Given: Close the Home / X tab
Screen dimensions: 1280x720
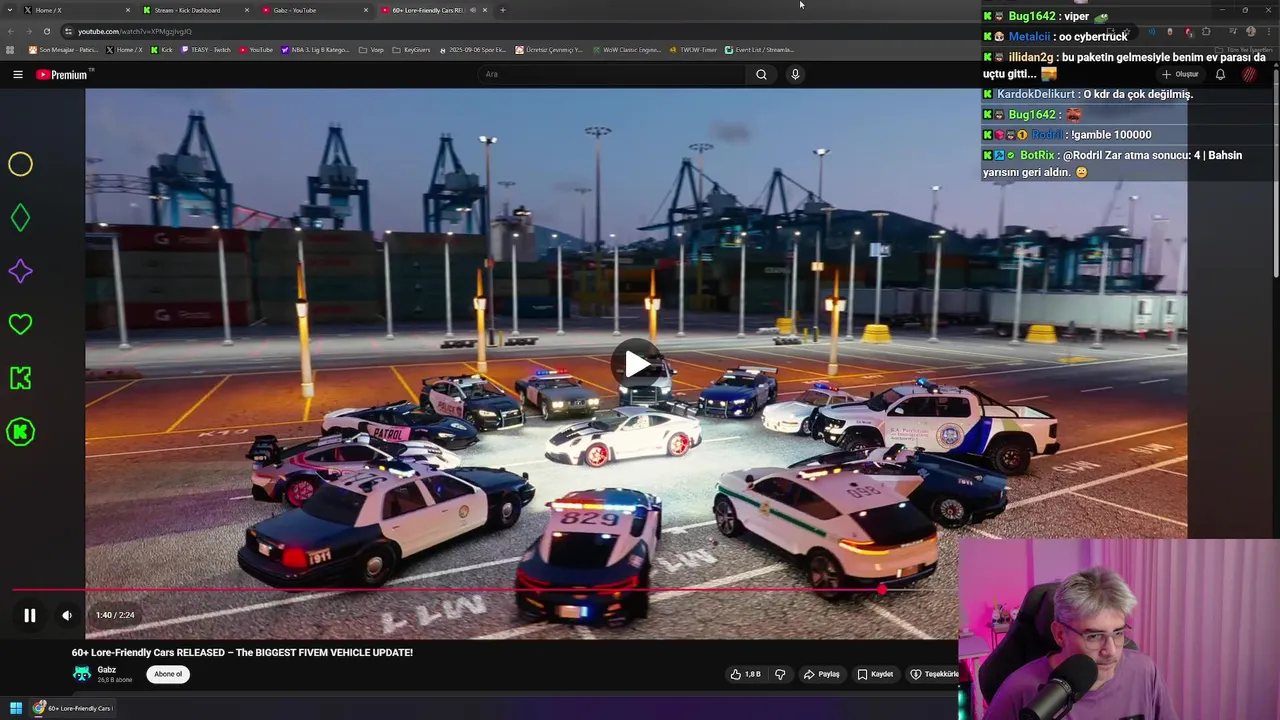Looking at the screenshot, I should tap(128, 10).
